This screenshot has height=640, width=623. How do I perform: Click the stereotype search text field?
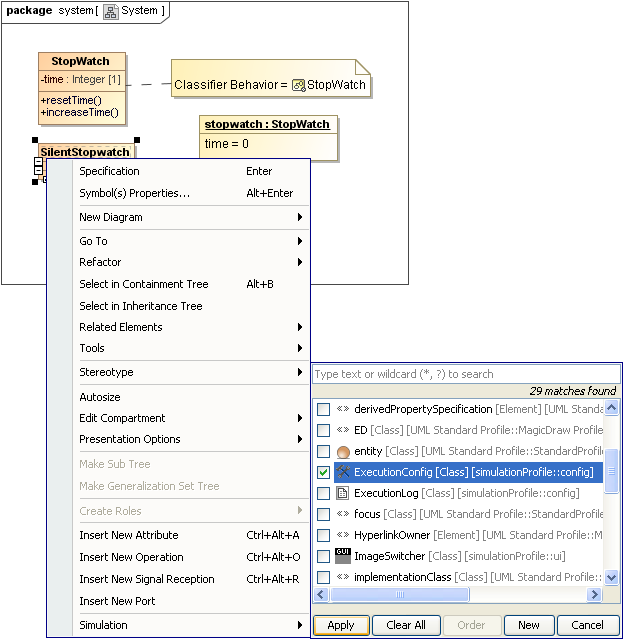point(466,374)
